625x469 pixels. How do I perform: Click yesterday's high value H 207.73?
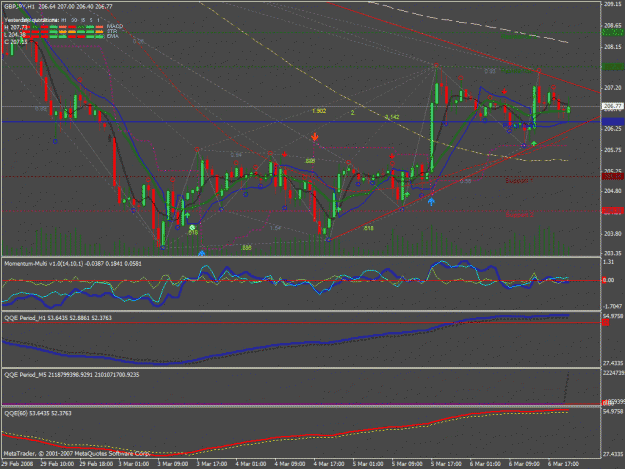coord(16,27)
